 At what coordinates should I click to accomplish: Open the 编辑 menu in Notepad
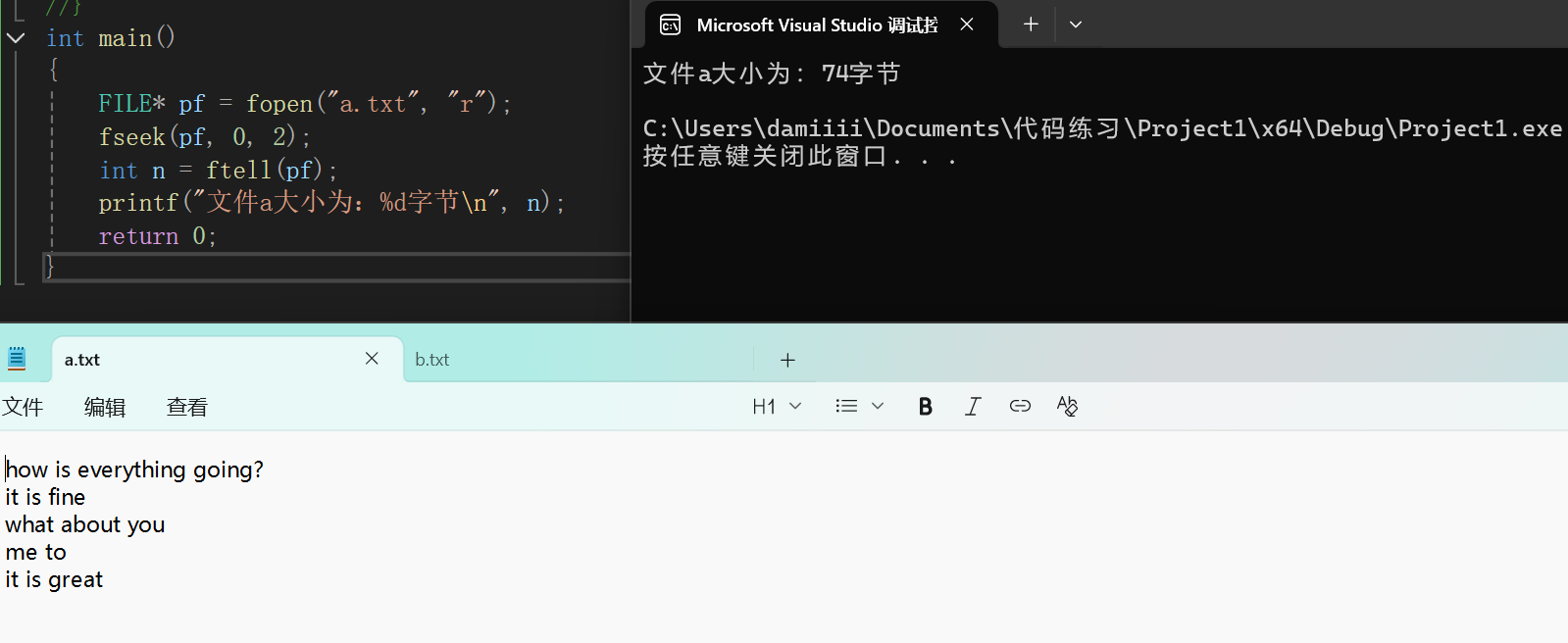click(105, 407)
